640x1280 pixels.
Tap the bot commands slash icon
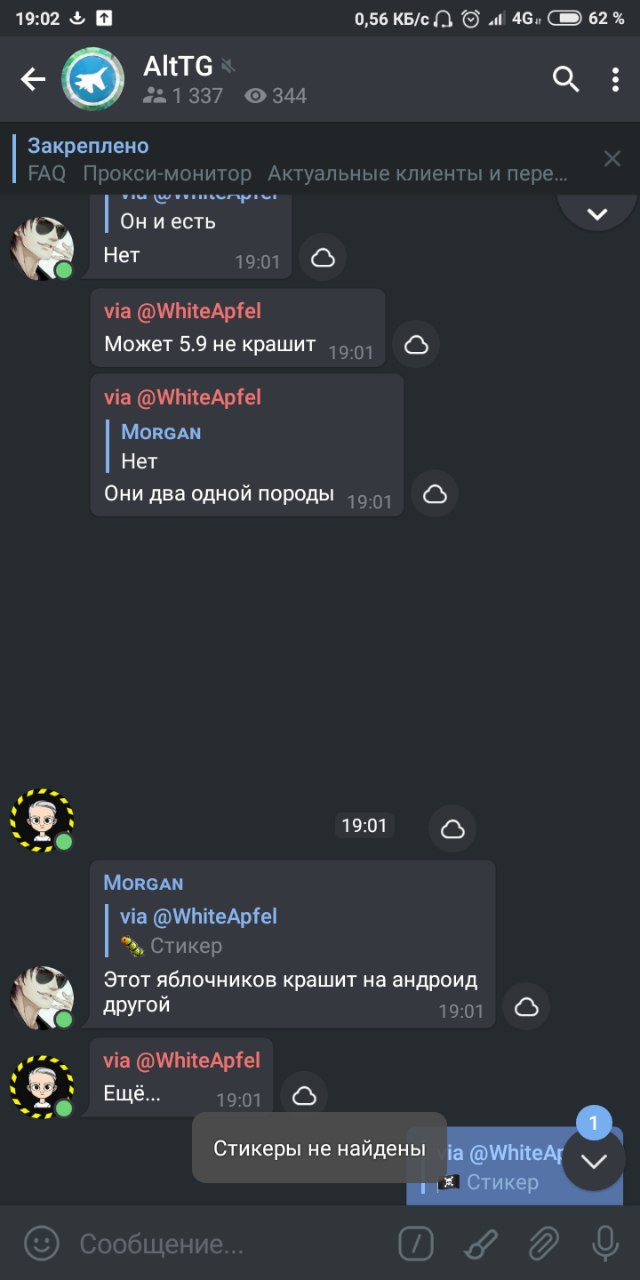pyautogui.click(x=415, y=1243)
